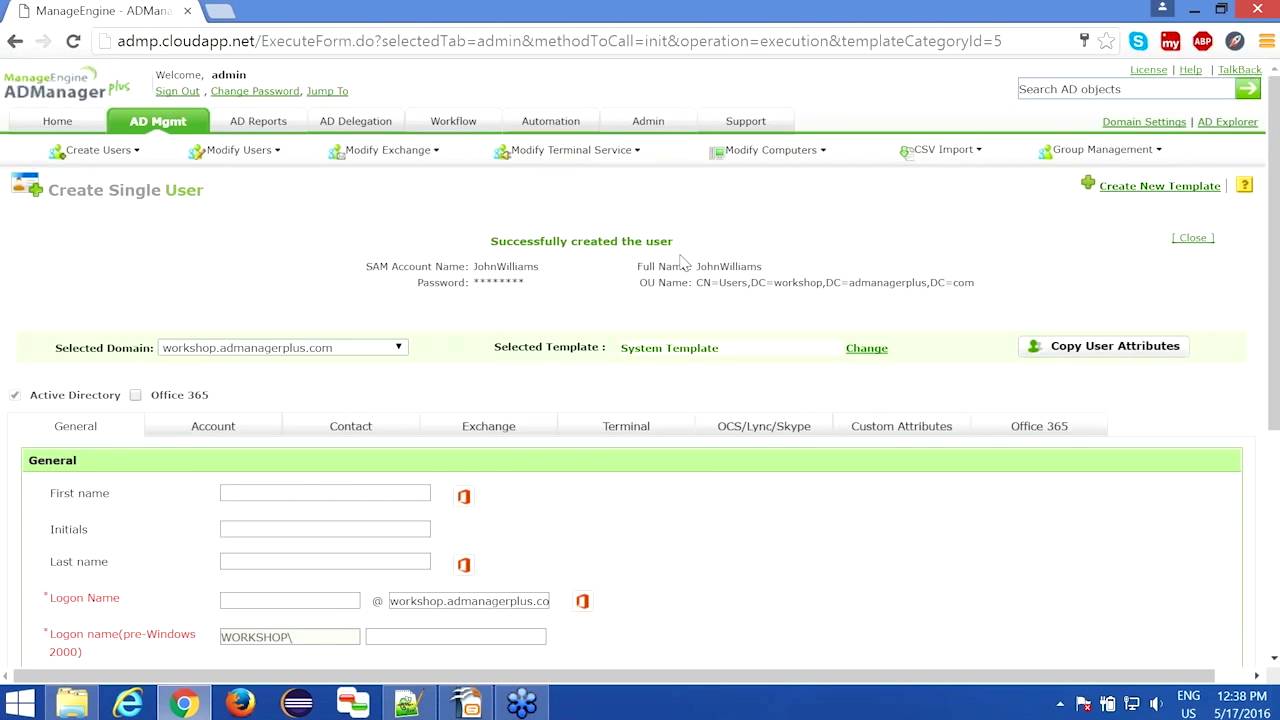Switch to the Terminal tab
Viewport: 1280px width, 720px height.
click(626, 426)
